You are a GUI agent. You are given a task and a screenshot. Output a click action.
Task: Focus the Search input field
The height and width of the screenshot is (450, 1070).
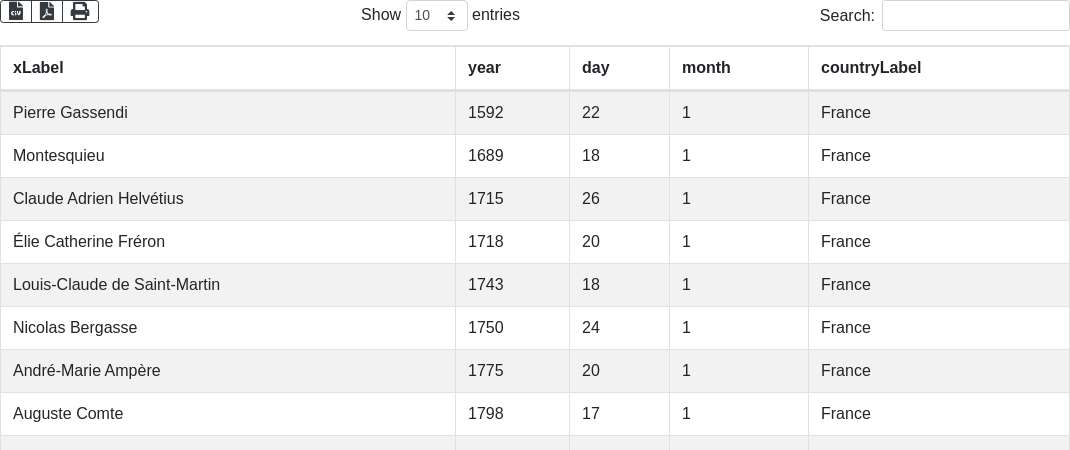pos(976,15)
